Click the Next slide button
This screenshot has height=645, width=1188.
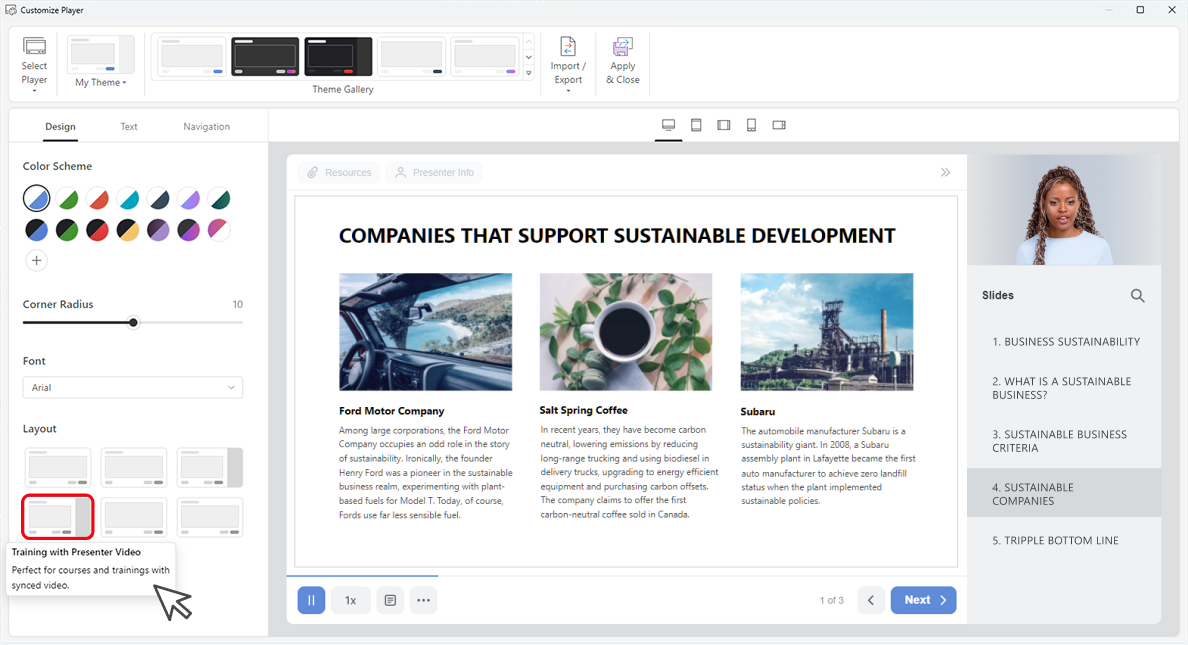pyautogui.click(x=922, y=600)
